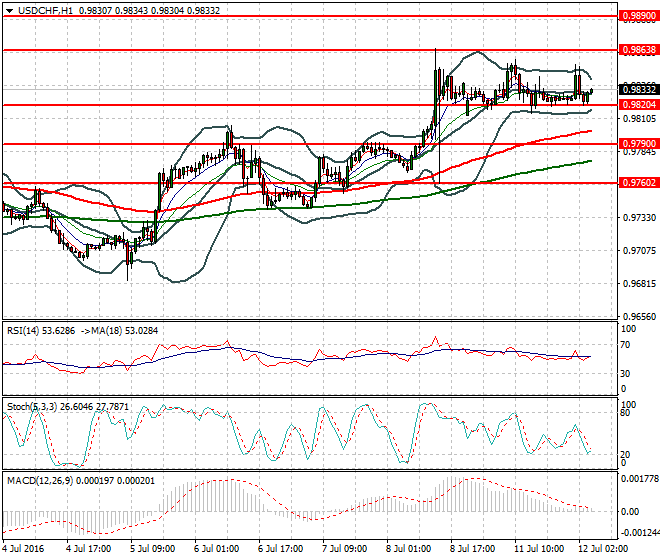The width and height of the screenshot is (660, 560).
Task: Click the 8 Jul 01:00 time axis label
Action: [x=408, y=549]
